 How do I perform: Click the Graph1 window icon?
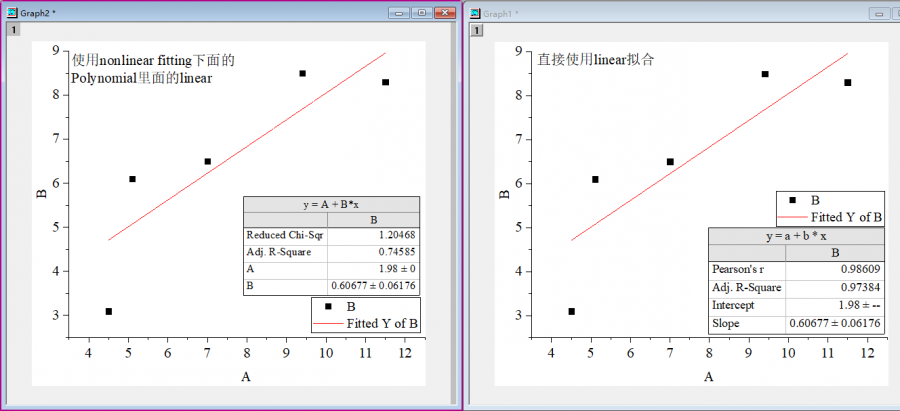click(x=475, y=13)
